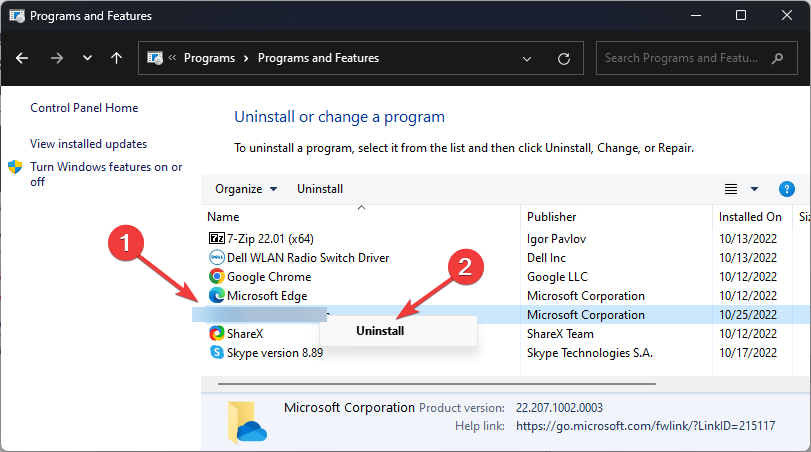Click the search magnifier icon
The width and height of the screenshot is (811, 452).
pos(777,58)
